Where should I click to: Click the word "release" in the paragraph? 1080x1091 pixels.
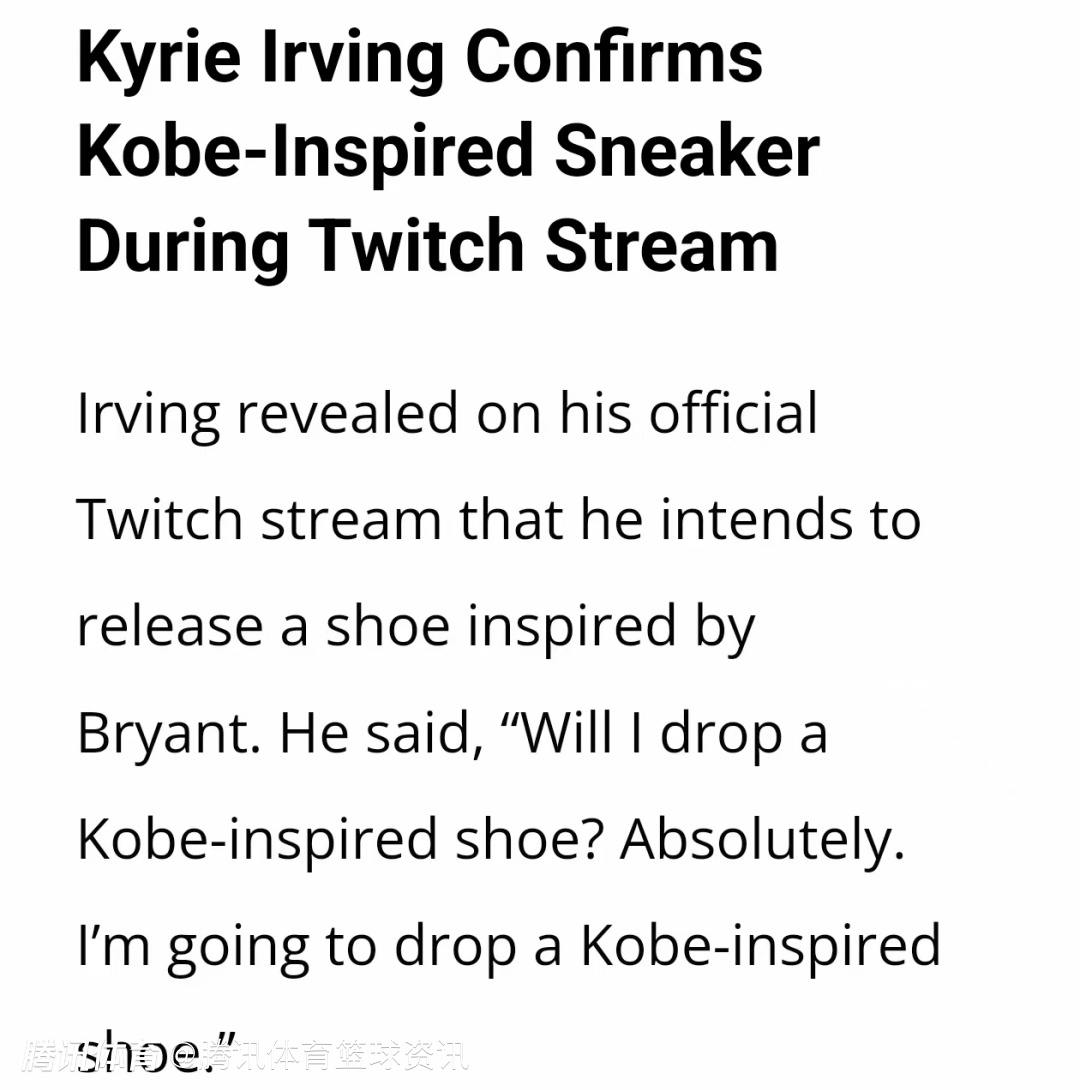(170, 626)
